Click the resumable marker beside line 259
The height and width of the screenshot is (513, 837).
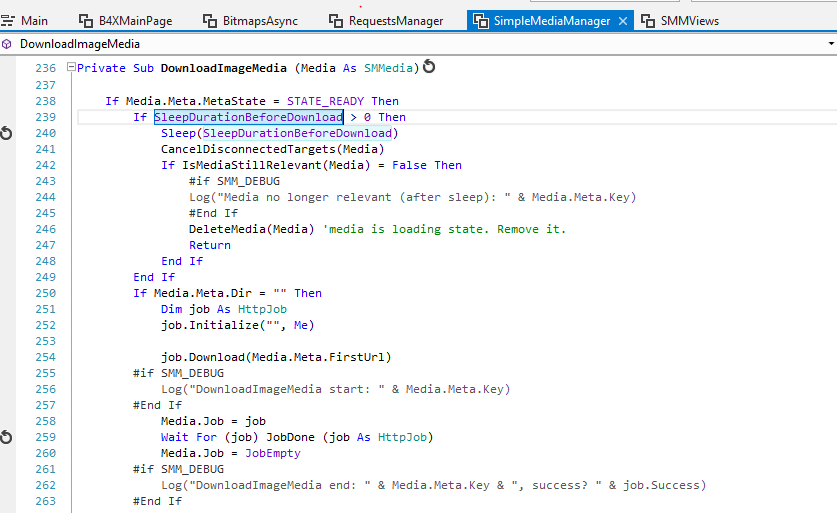(6, 437)
